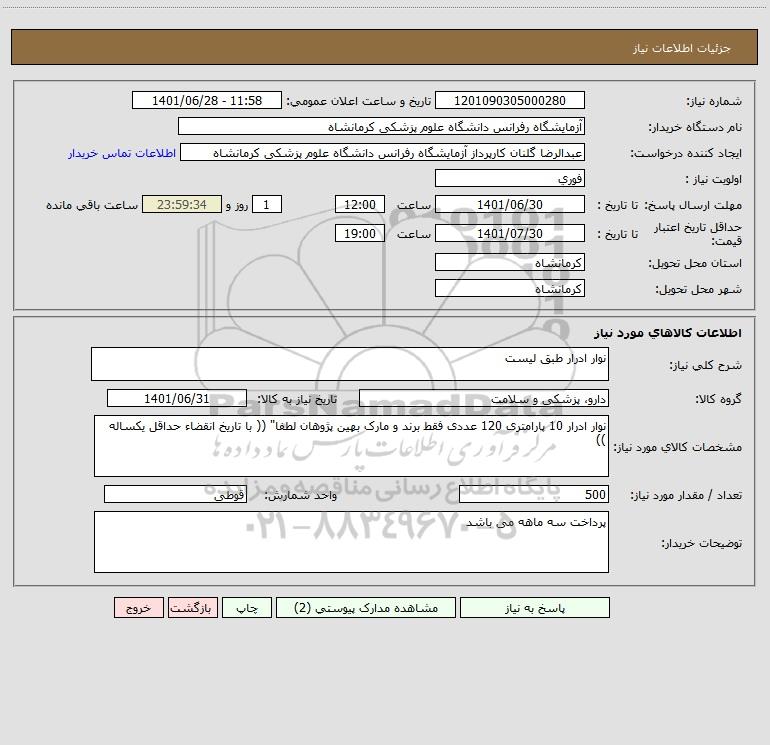Screen dimensions: 770x745
Task: Click the تعداد / مقدار مورد نیاز label
Action: pos(686,496)
